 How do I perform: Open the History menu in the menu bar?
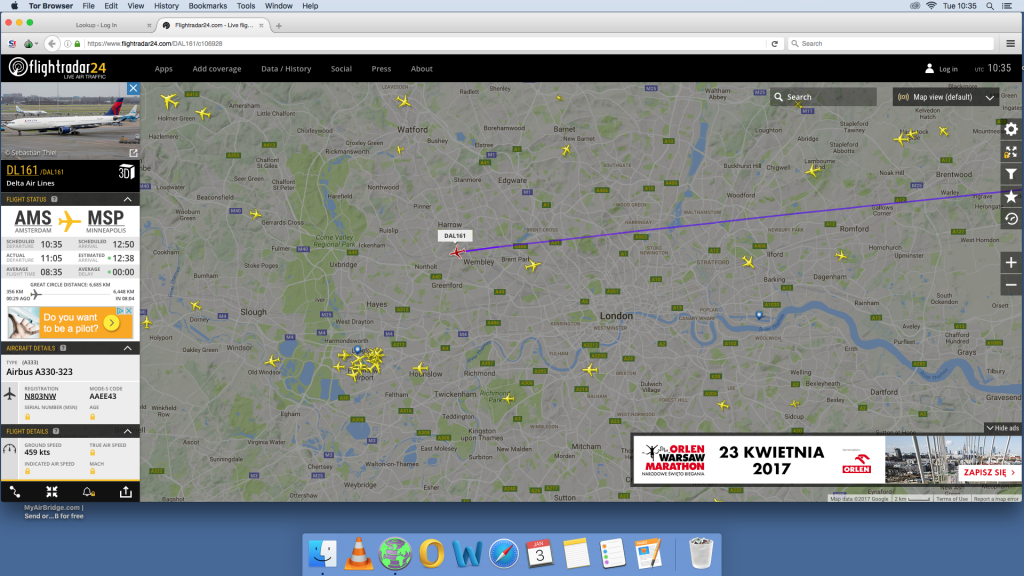(166, 6)
